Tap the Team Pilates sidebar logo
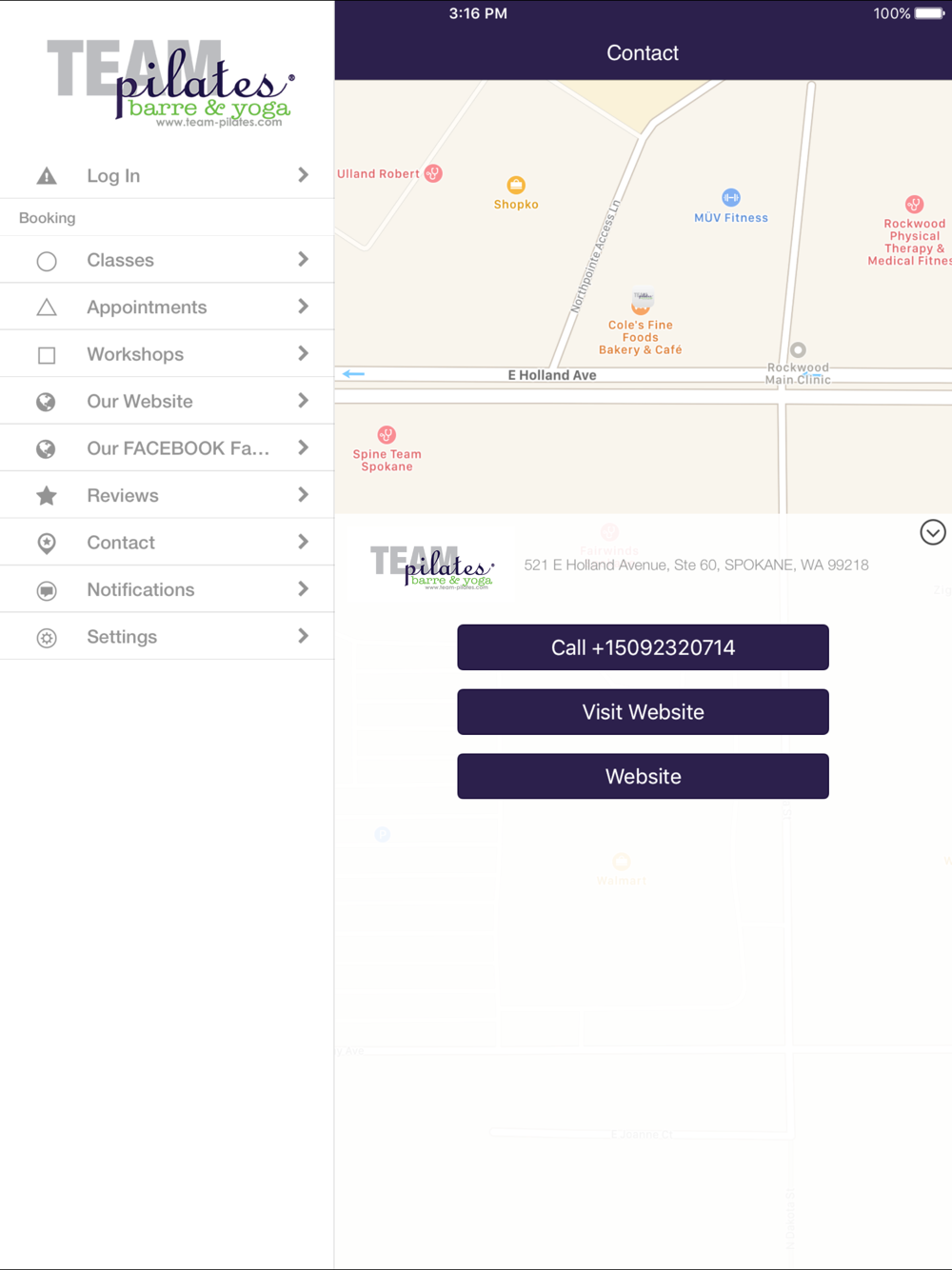The height and width of the screenshot is (1270, 952). (170, 83)
